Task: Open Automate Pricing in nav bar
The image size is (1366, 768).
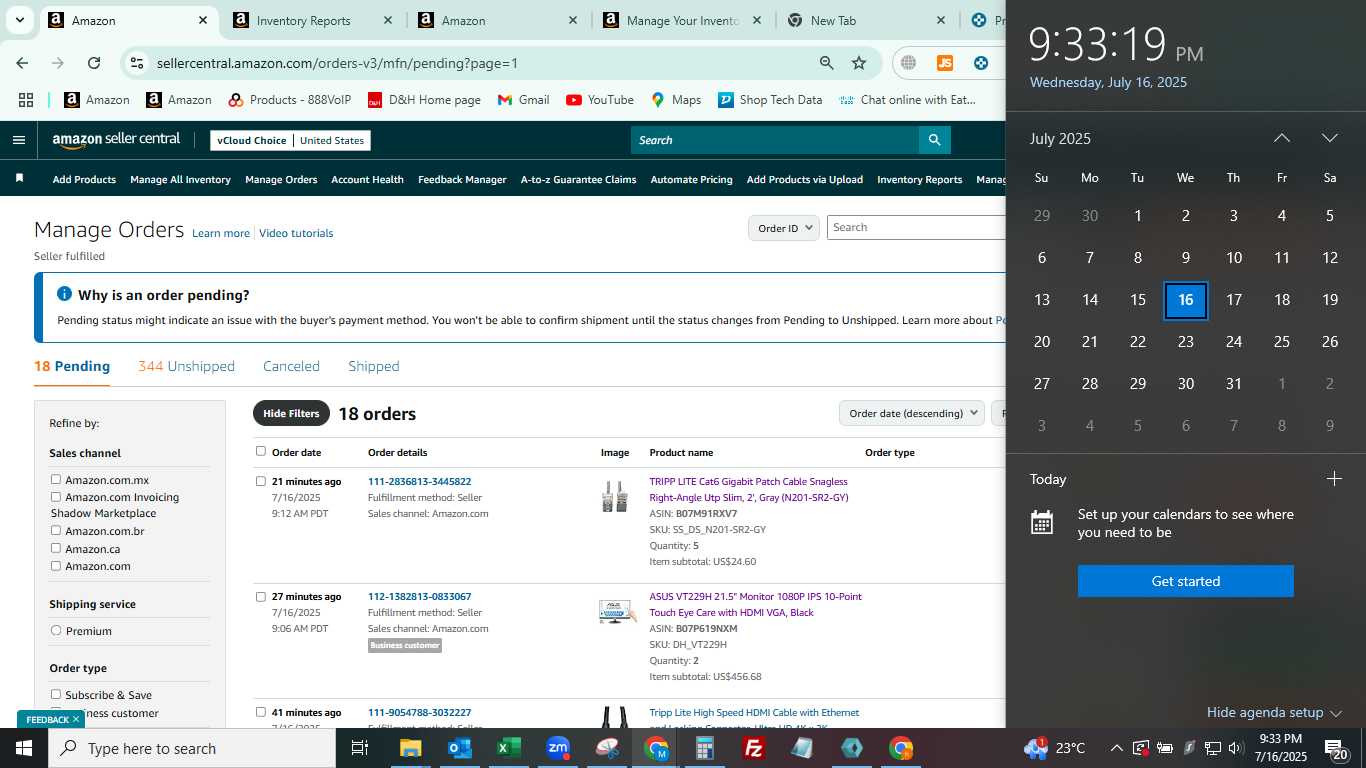Action: point(691,179)
